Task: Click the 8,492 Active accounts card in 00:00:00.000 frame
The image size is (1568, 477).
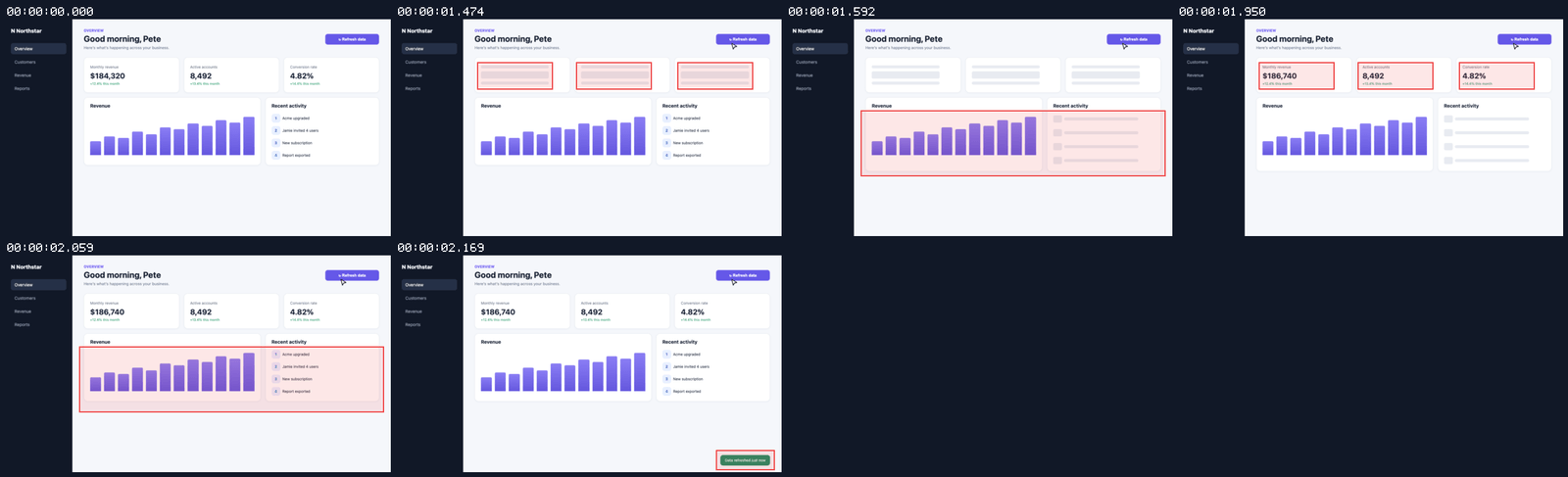Action: [x=231, y=75]
